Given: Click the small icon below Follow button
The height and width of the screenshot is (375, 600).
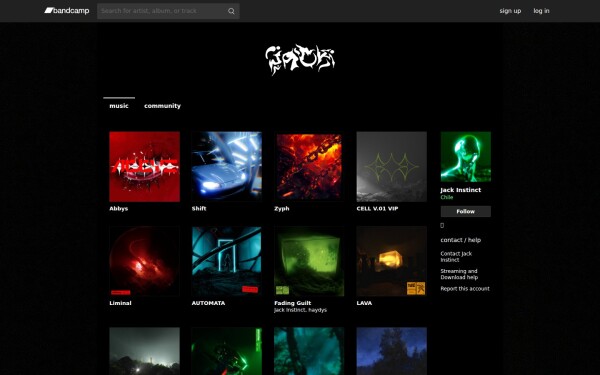Looking at the screenshot, I should coord(442,225).
